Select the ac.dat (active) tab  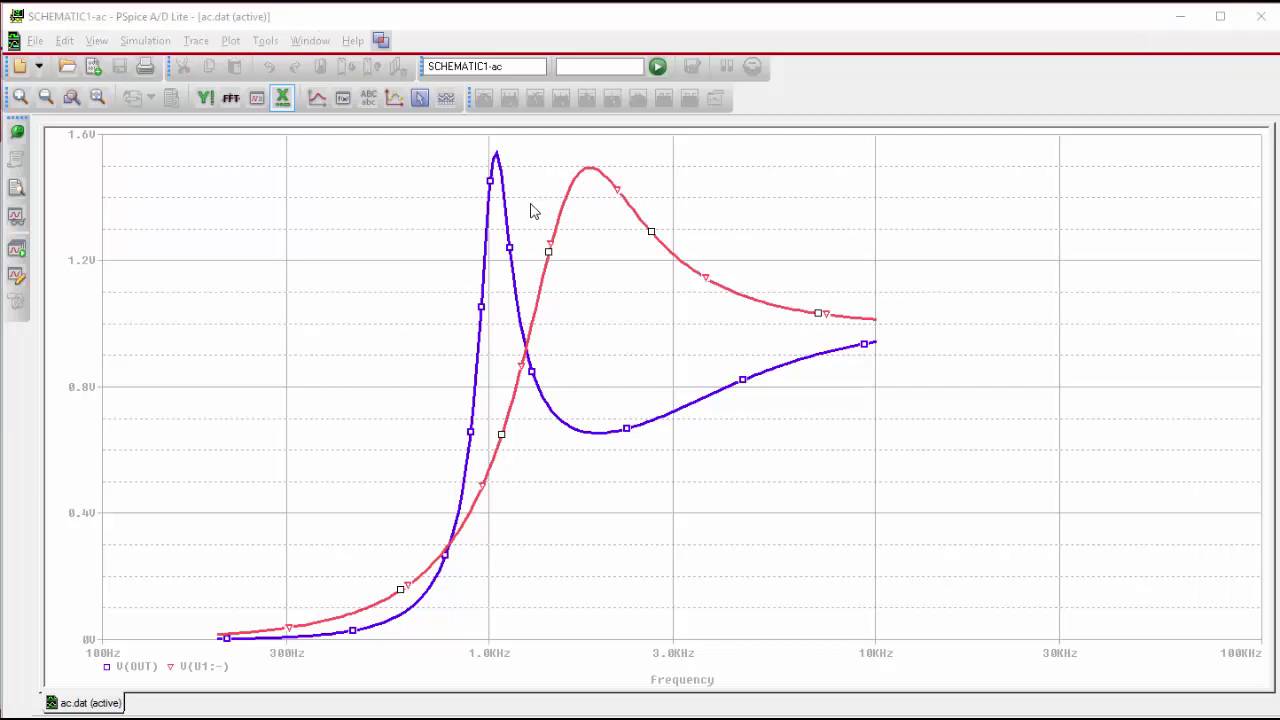[83, 703]
